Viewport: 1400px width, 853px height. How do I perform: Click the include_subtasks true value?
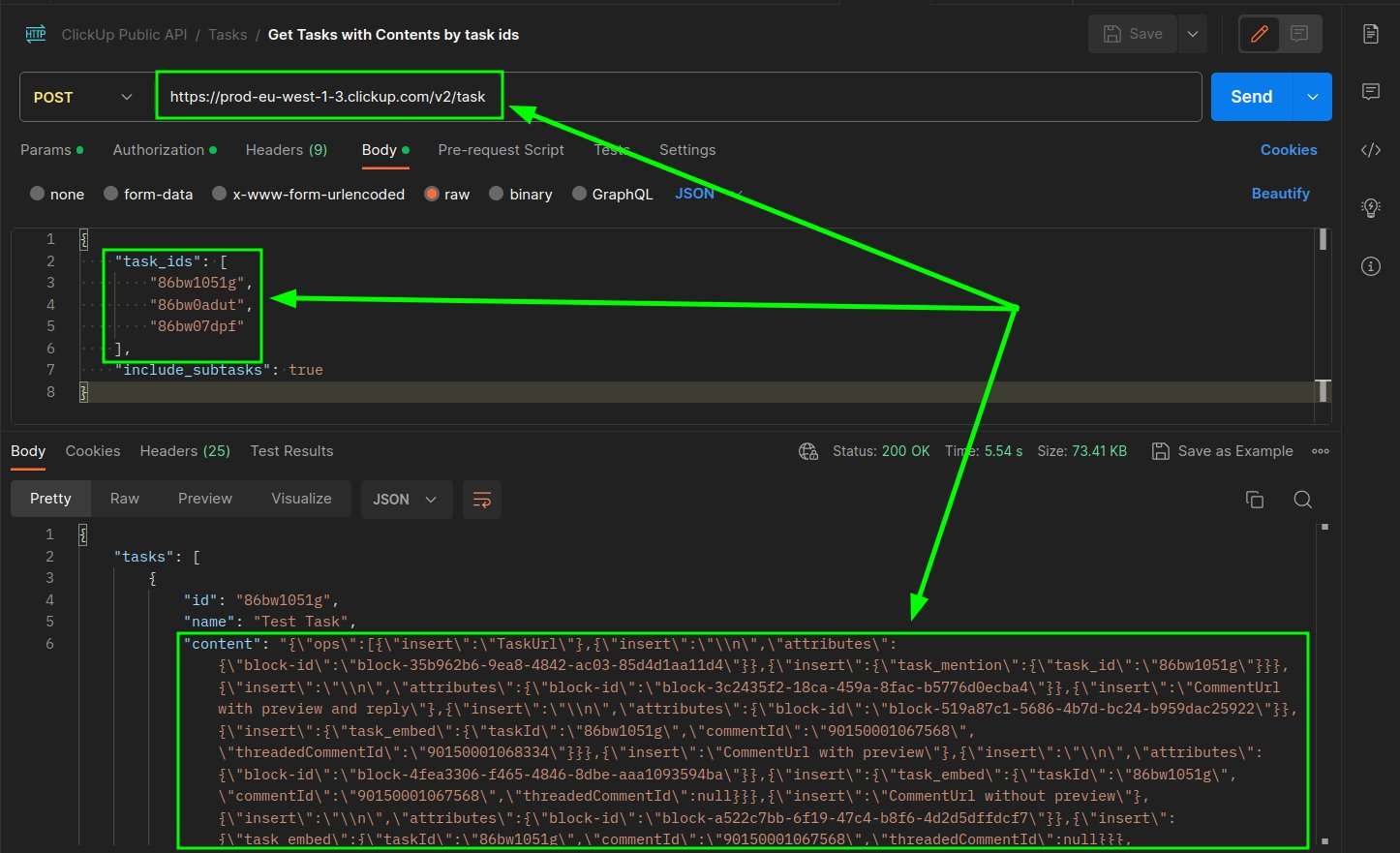(x=306, y=370)
